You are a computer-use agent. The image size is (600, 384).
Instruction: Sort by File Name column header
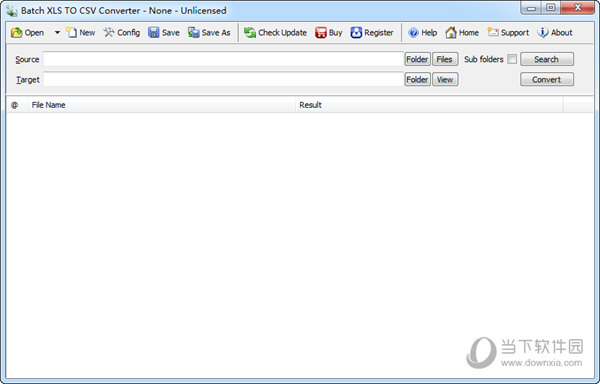point(161,105)
